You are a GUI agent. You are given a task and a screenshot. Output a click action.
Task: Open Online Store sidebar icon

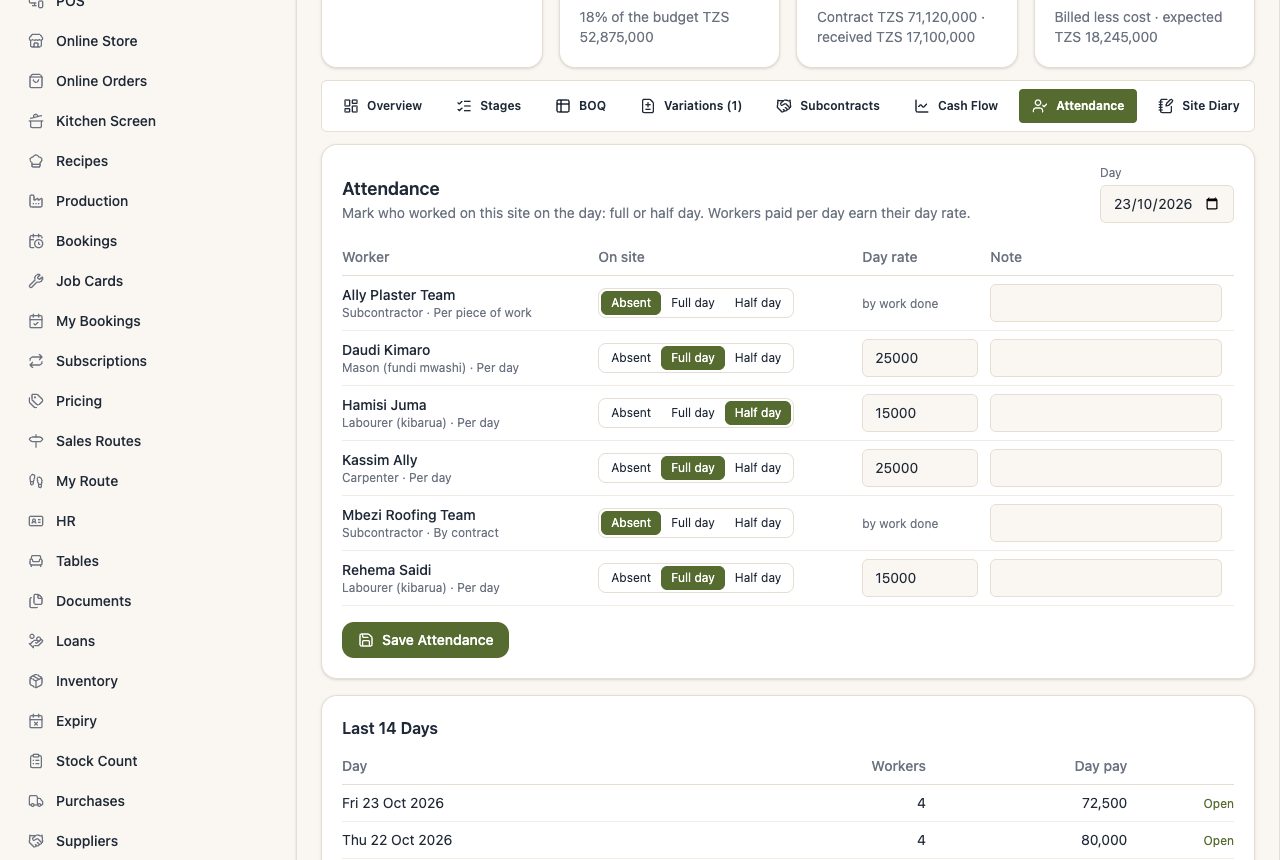point(36,41)
